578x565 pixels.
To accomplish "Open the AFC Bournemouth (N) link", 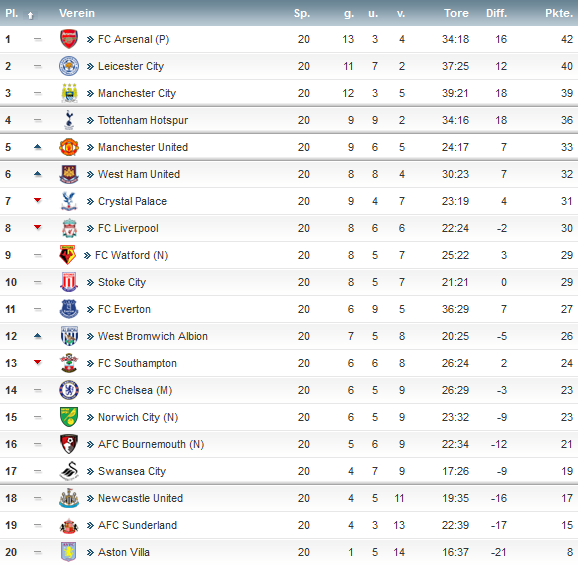I will click(151, 444).
